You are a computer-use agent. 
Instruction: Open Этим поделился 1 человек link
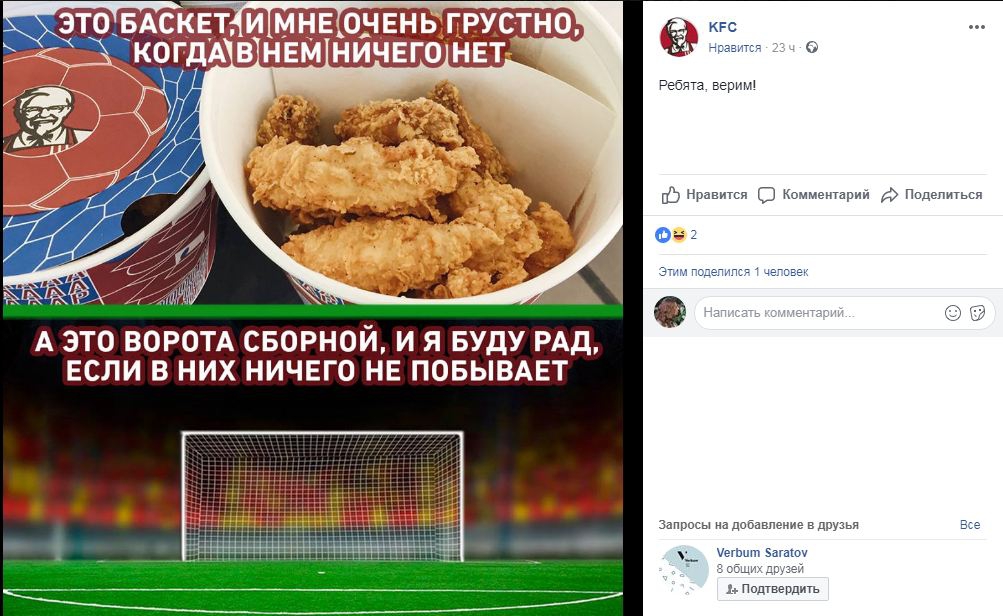(x=733, y=272)
